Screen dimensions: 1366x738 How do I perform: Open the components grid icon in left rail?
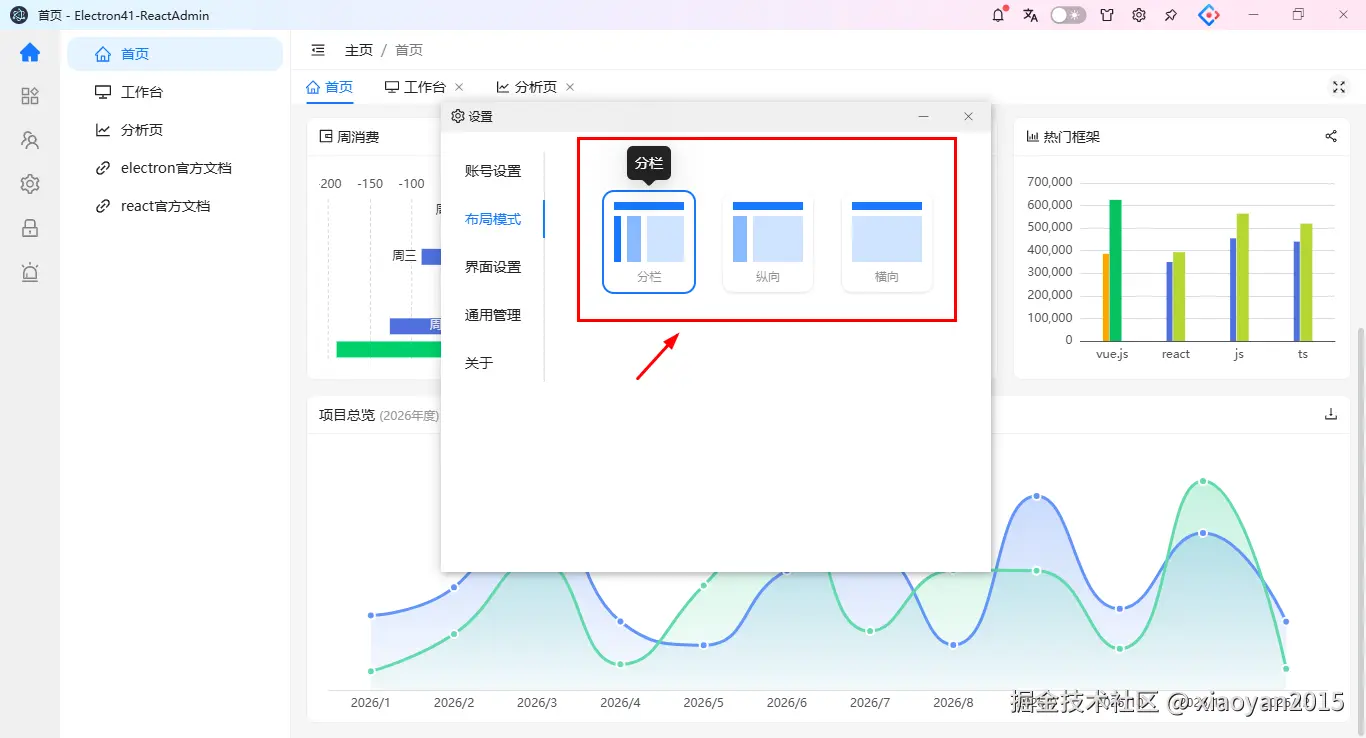click(x=30, y=96)
